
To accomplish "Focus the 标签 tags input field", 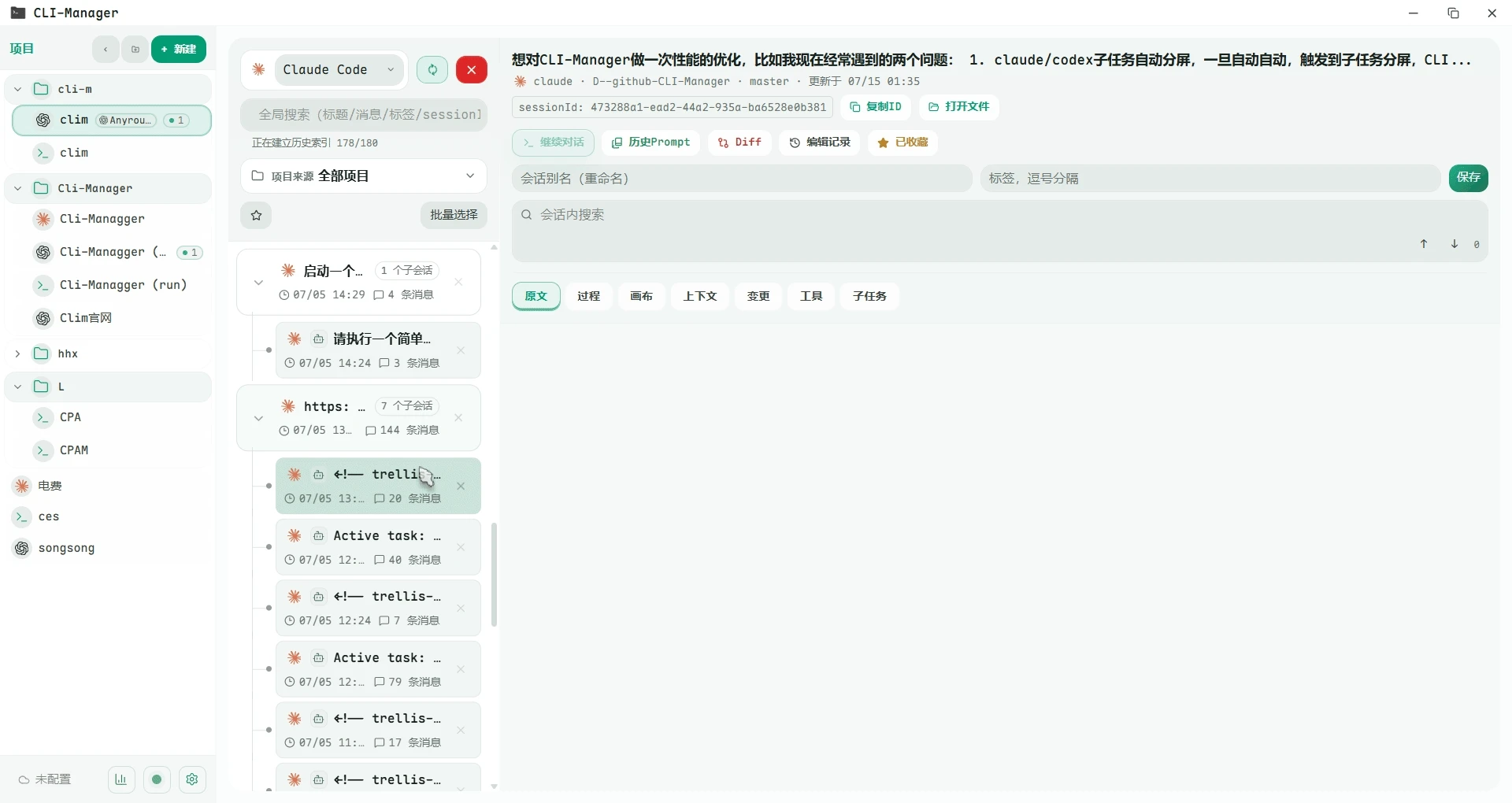I will [1210, 179].
